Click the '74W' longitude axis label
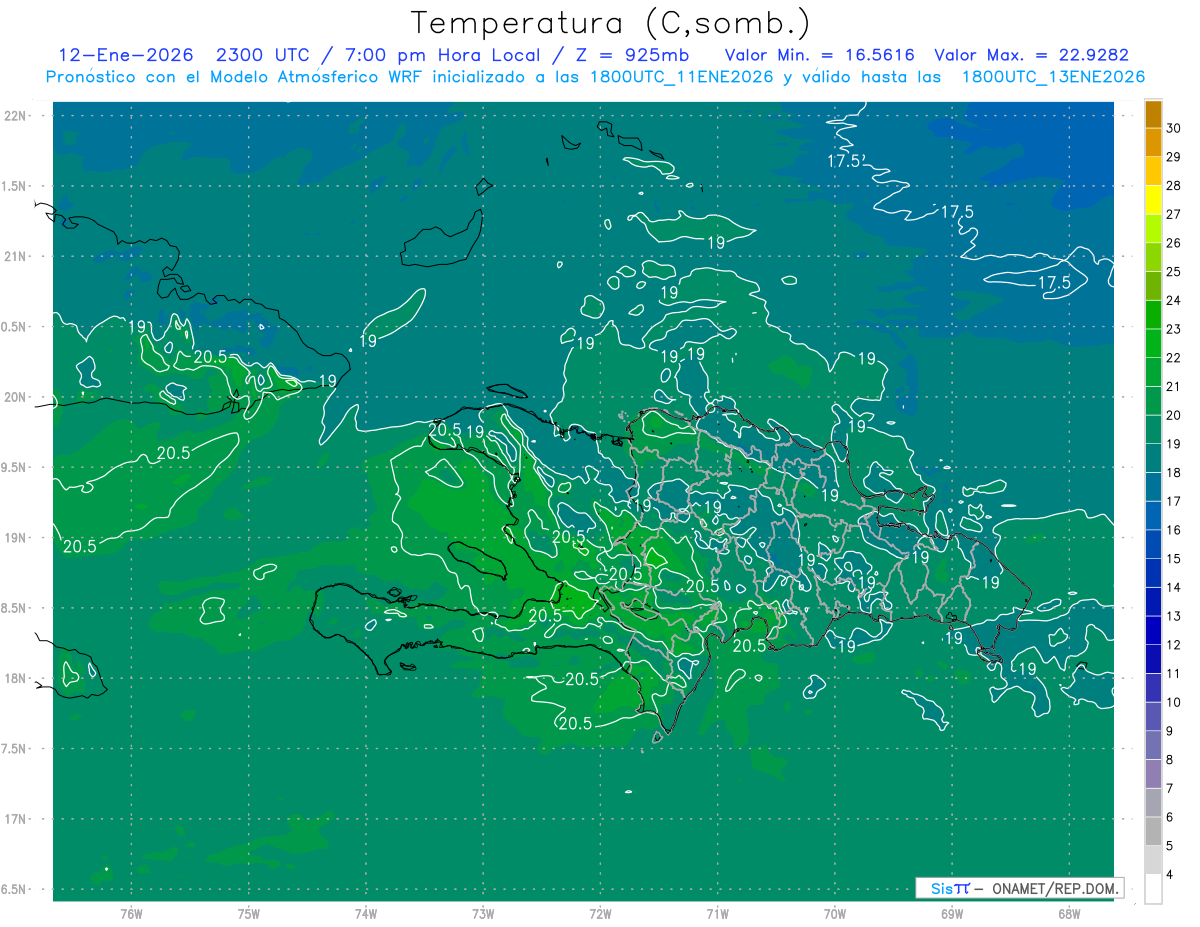The height and width of the screenshot is (927, 1200). pyautogui.click(x=366, y=913)
